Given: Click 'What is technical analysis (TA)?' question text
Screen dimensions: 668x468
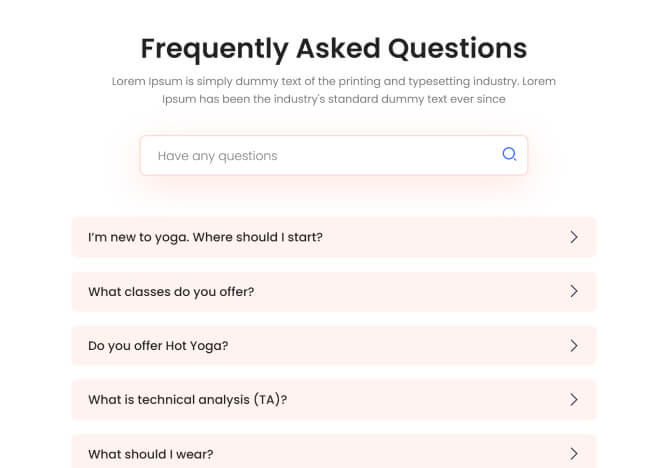Looking at the screenshot, I should point(188,400).
